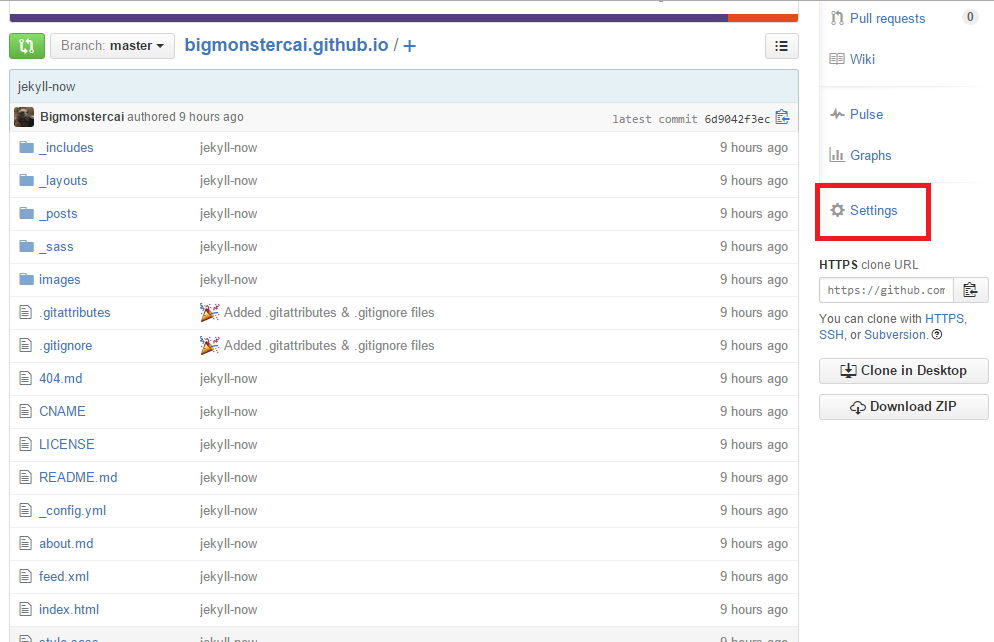Viewport: 994px width, 642px height.
Task: Open the Branch: master dropdown
Action: (x=112, y=46)
